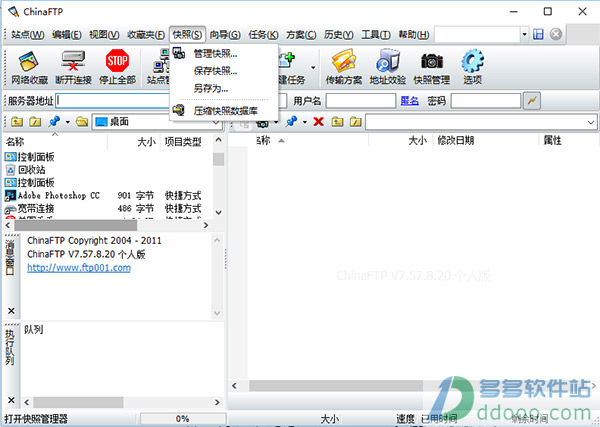Image resolution: width=600 pixels, height=427 pixels.
Task: Open the 帮助(H) menu
Action: coord(413,34)
